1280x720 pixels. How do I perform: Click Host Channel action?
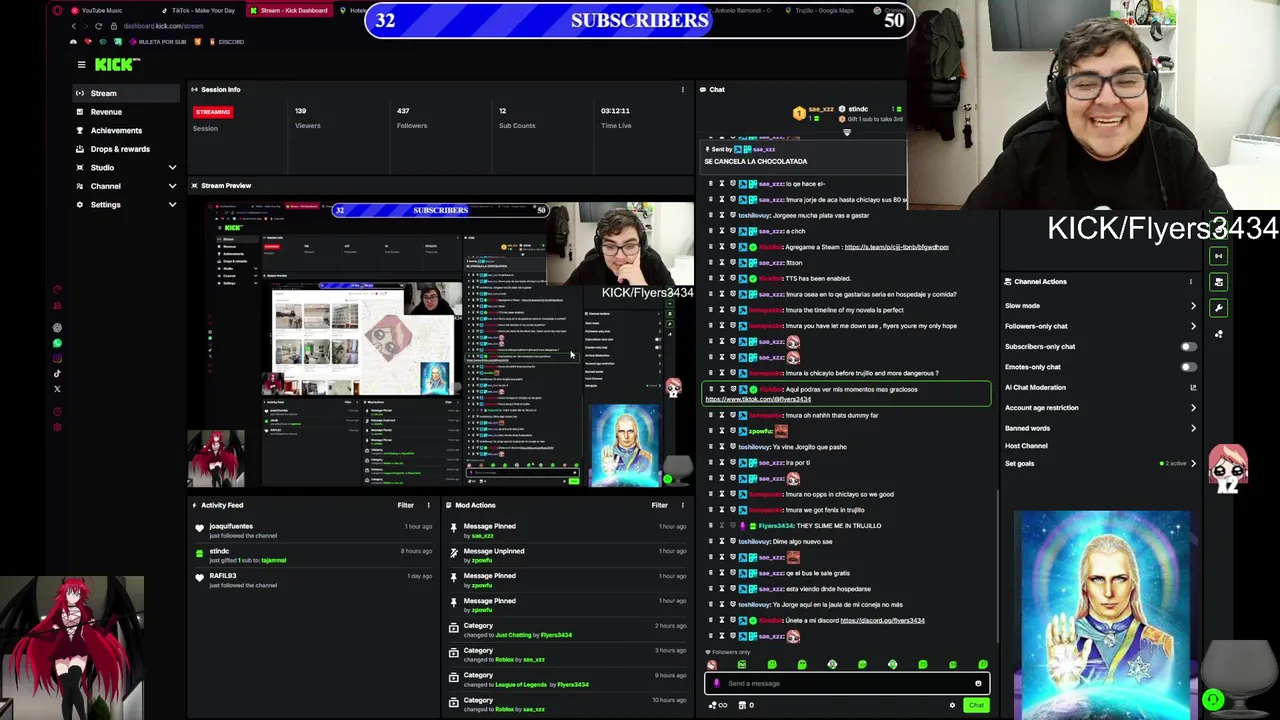1026,446
